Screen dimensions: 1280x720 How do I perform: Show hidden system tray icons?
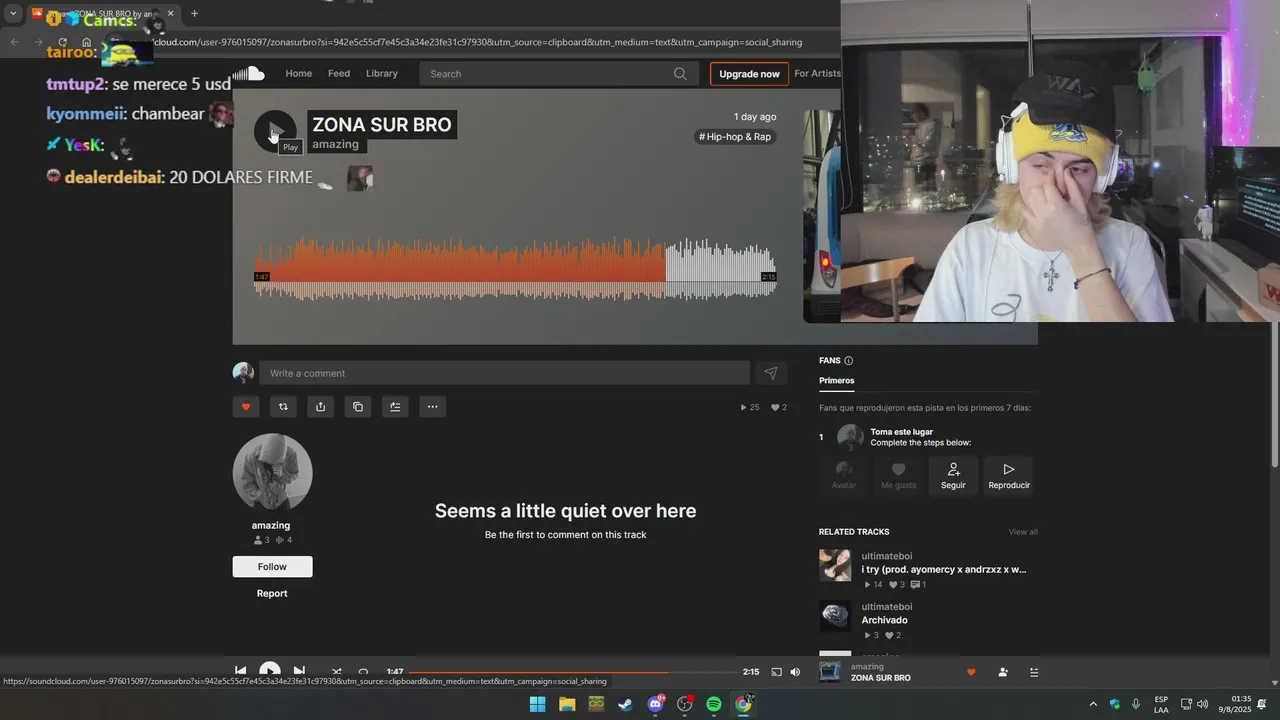1093,704
